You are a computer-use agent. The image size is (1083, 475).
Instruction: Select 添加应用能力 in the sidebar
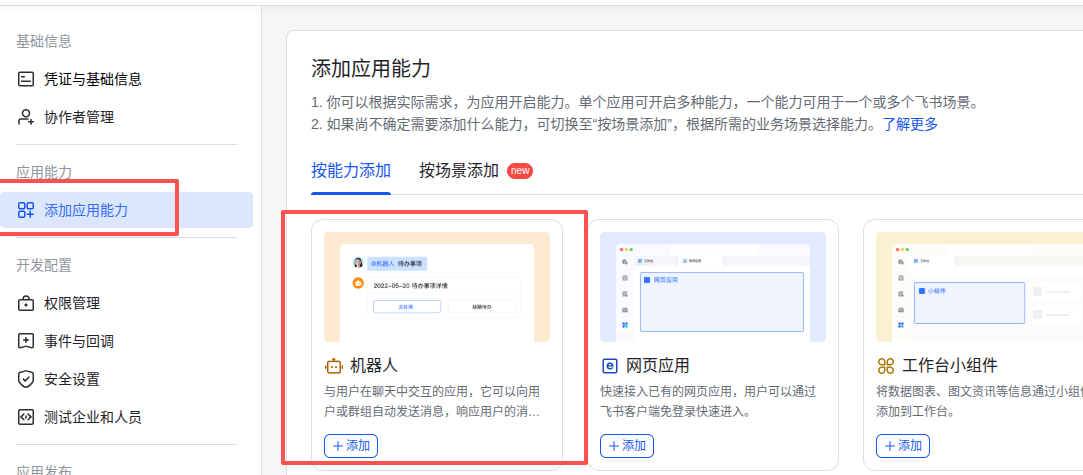tap(126, 210)
